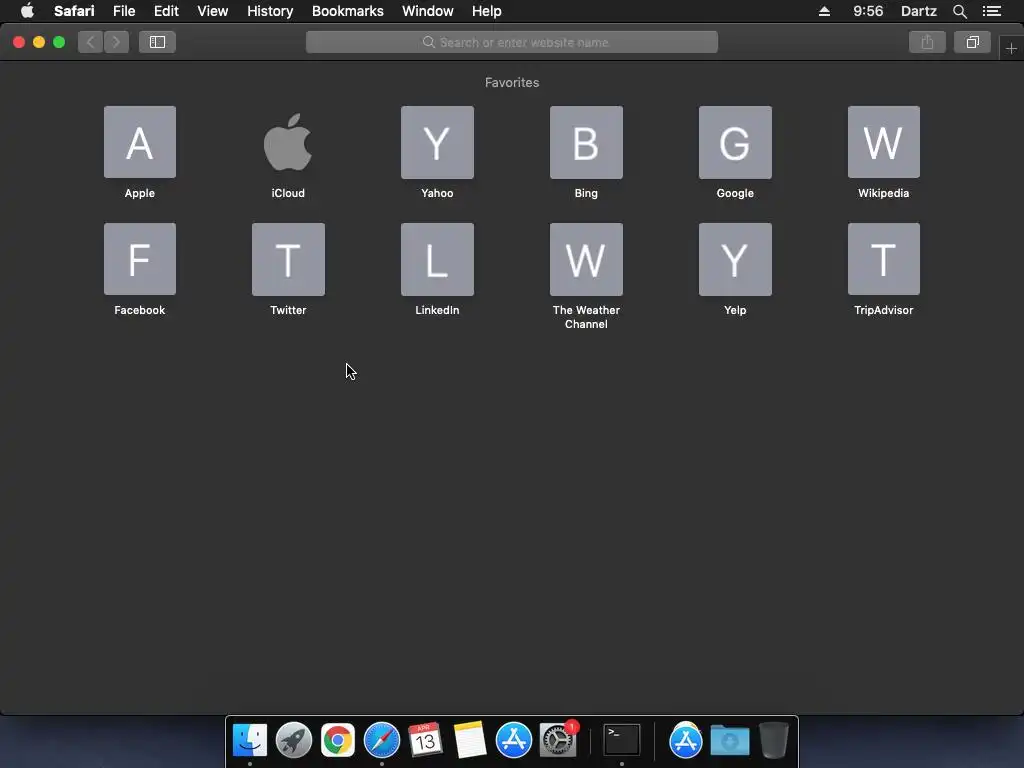Open the iCloud favorite
This screenshot has height=768, width=1024.
click(x=288, y=142)
